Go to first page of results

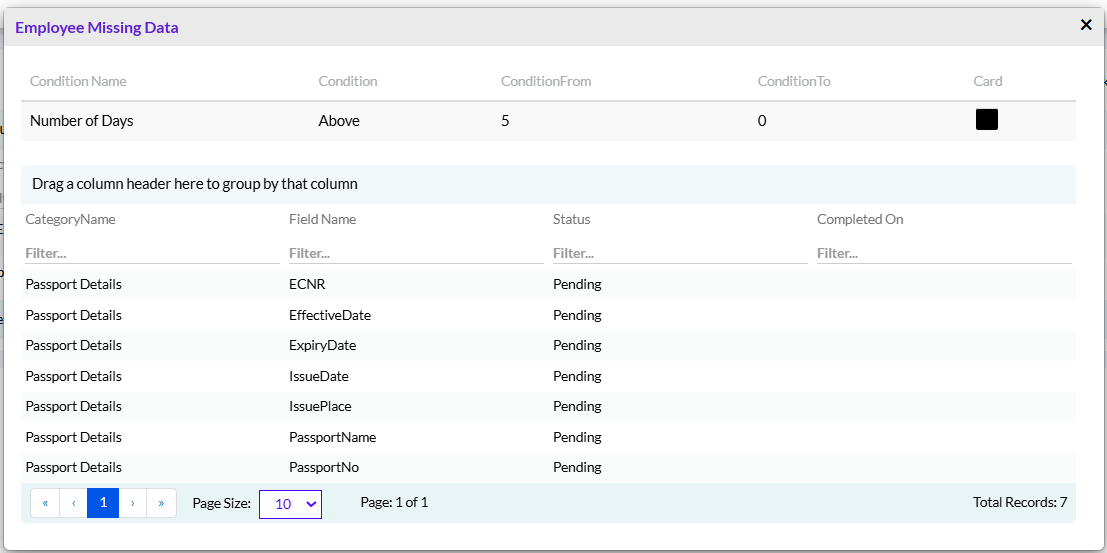click(x=45, y=503)
